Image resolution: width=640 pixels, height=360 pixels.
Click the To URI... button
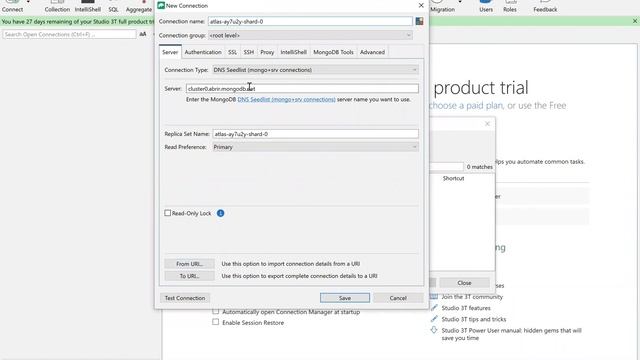click(189, 276)
